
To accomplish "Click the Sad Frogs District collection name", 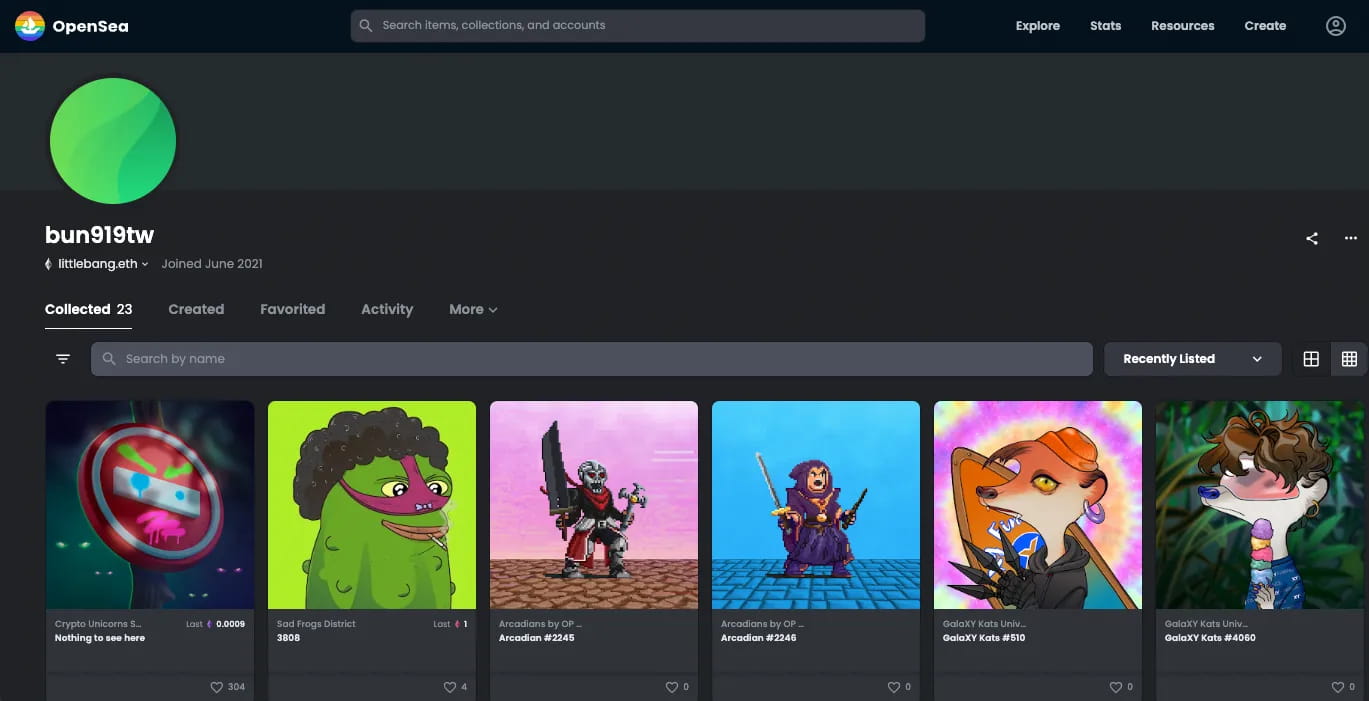I will (x=316, y=624).
